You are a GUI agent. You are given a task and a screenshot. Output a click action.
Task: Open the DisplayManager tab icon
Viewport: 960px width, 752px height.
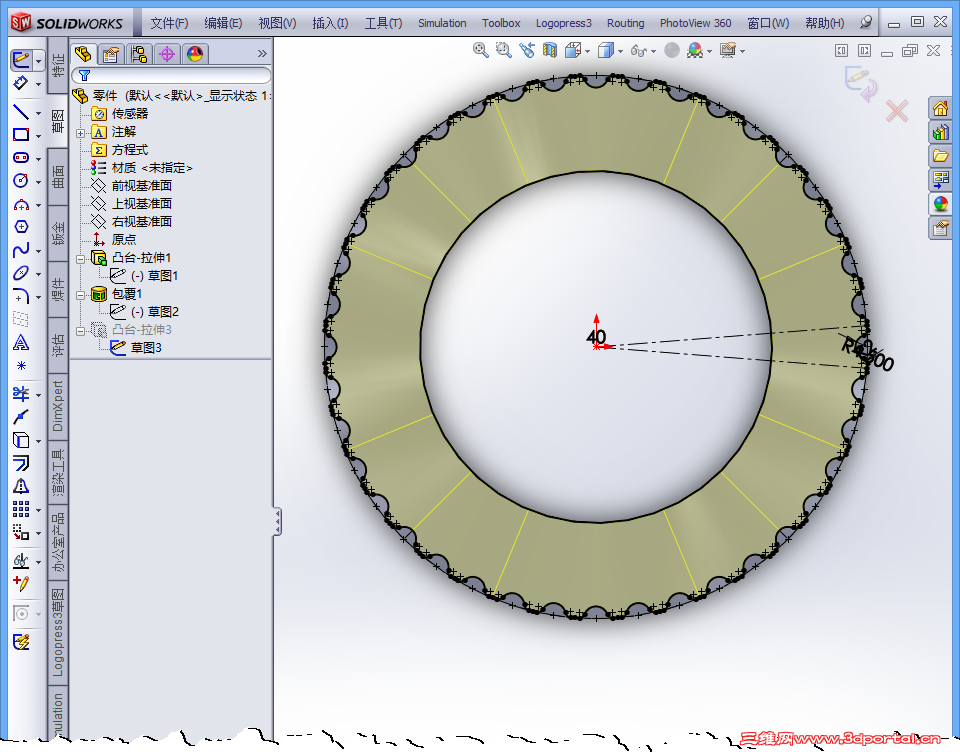coord(195,55)
